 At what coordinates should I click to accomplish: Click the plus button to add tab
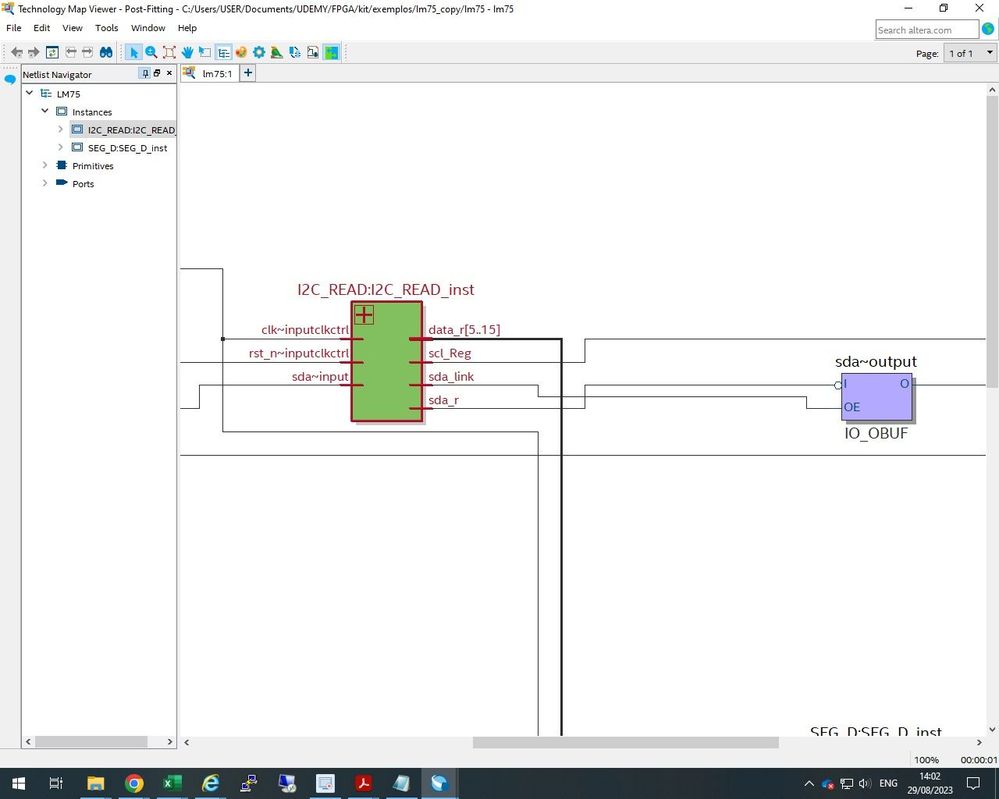pos(248,73)
